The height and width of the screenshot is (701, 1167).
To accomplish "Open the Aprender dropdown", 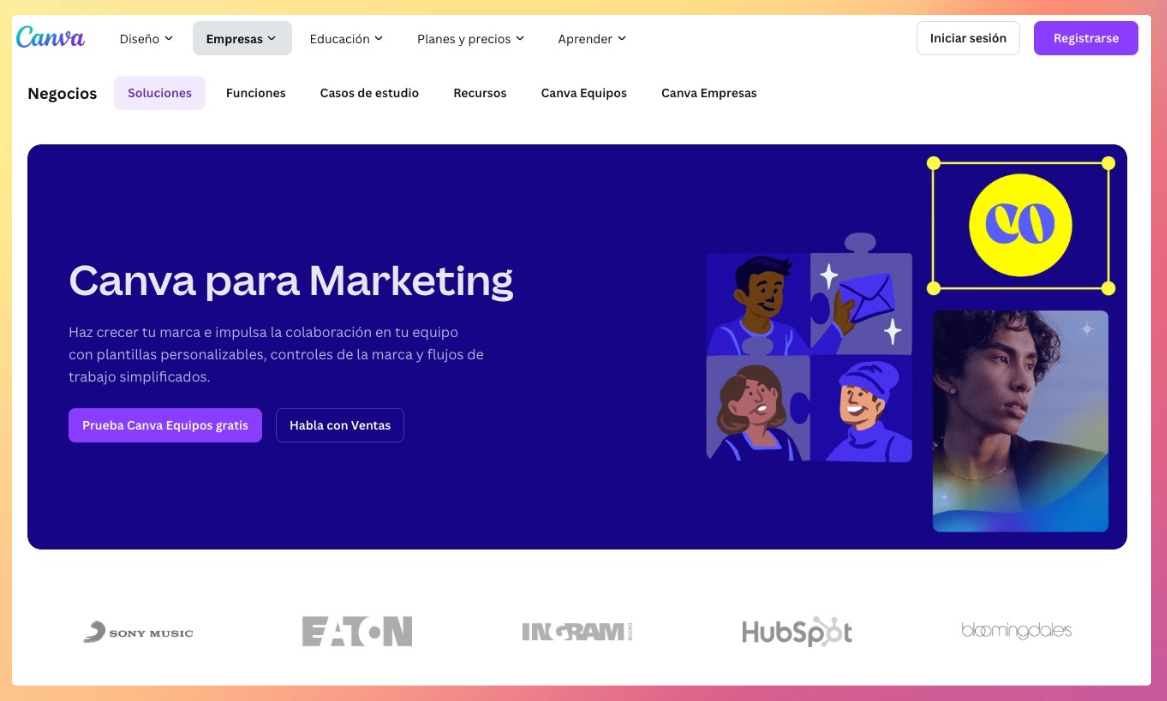I will click(x=591, y=38).
